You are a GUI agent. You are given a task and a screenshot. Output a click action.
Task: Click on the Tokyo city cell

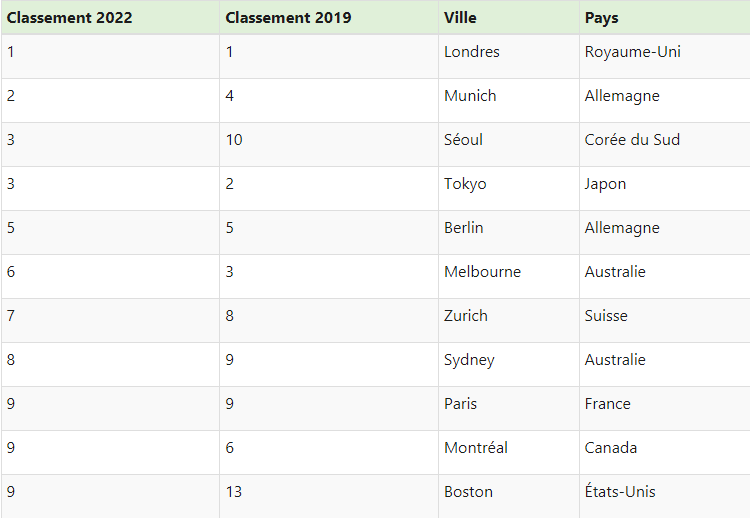click(508, 188)
